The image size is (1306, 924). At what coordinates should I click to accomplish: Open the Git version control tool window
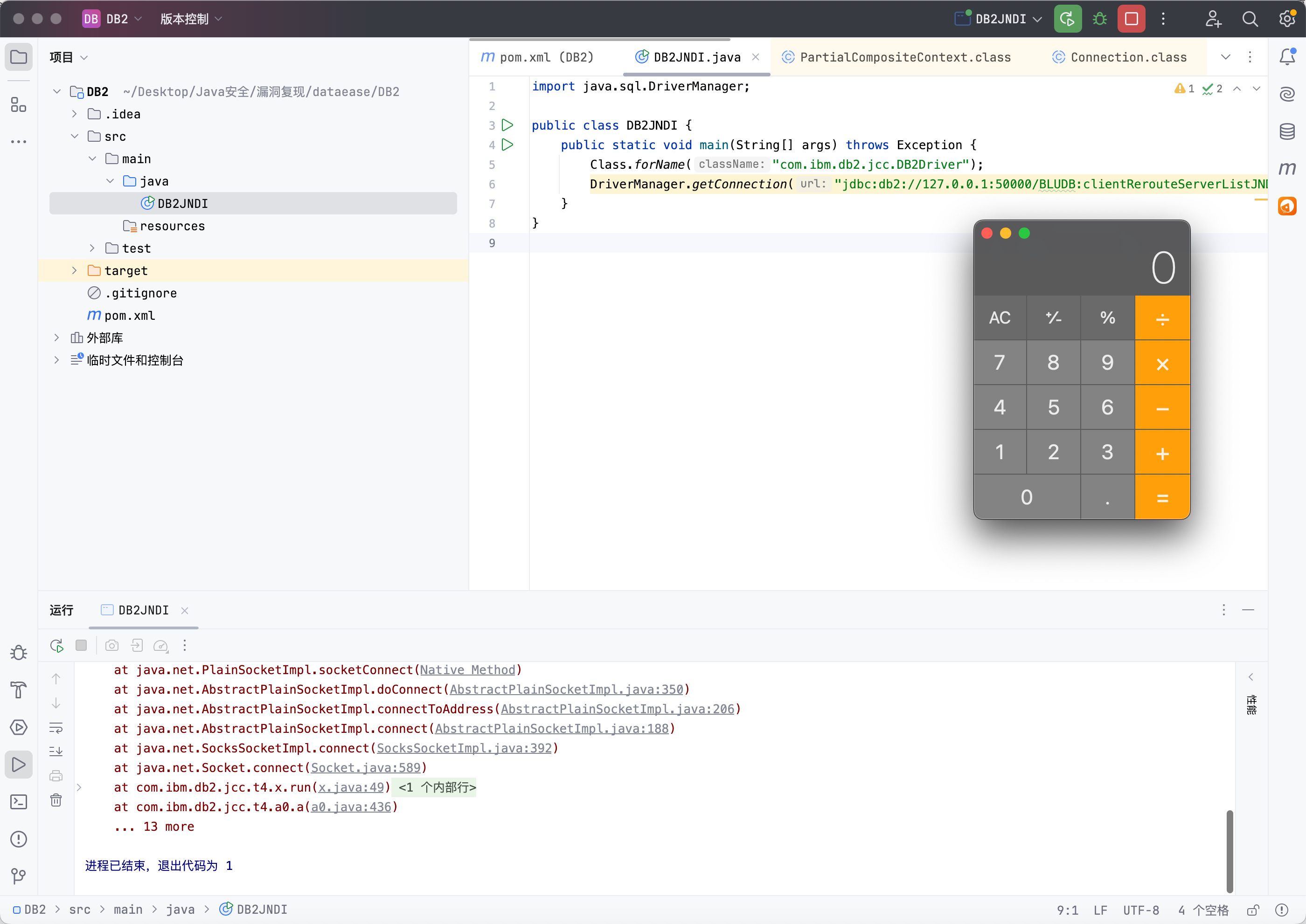click(19, 876)
